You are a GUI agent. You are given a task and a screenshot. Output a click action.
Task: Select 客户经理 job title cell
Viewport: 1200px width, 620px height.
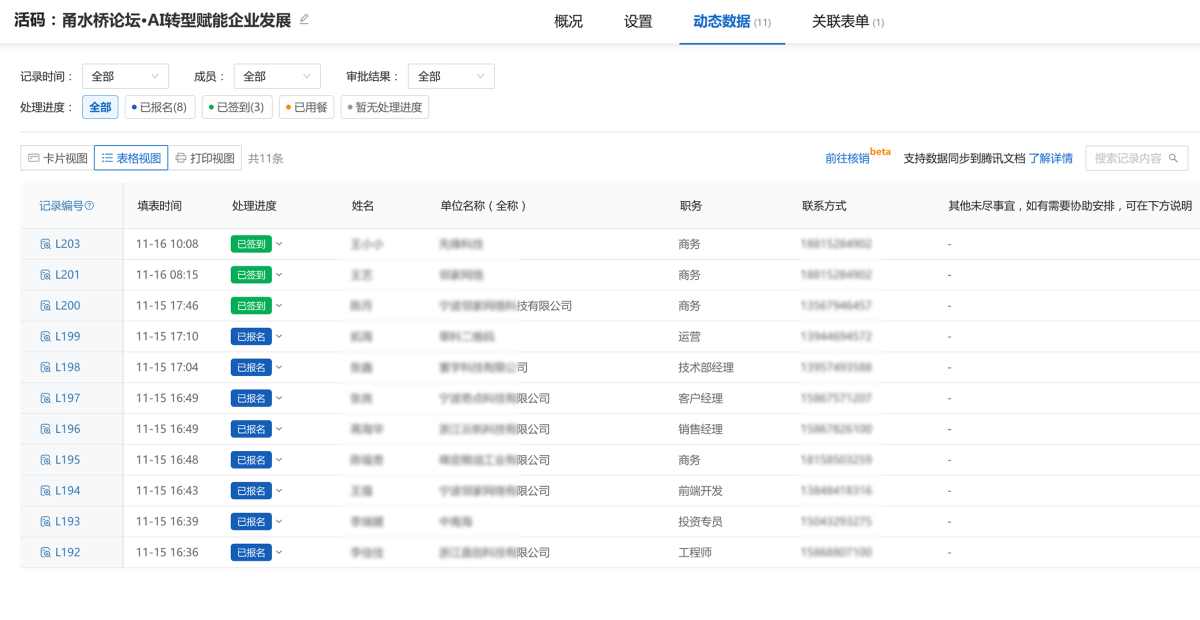pos(700,399)
